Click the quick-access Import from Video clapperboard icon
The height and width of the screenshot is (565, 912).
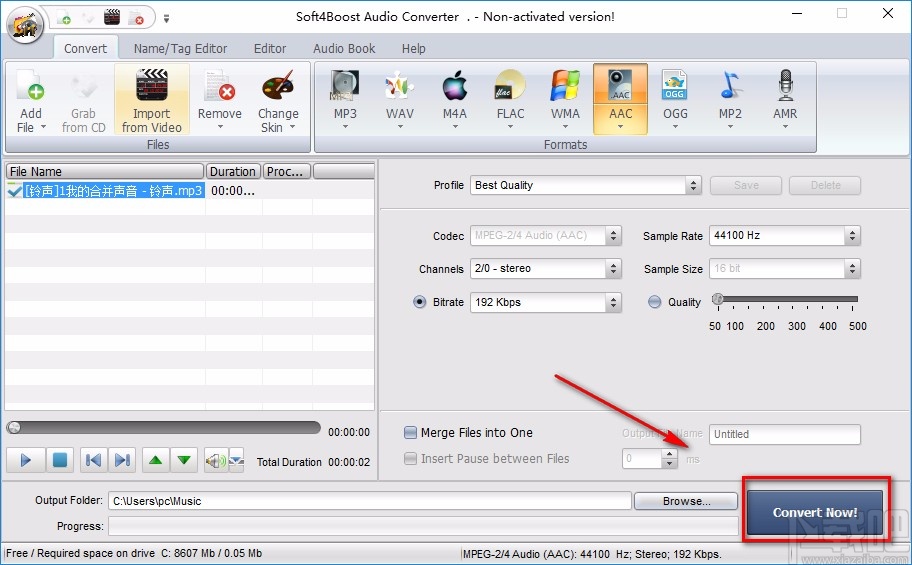click(x=112, y=17)
